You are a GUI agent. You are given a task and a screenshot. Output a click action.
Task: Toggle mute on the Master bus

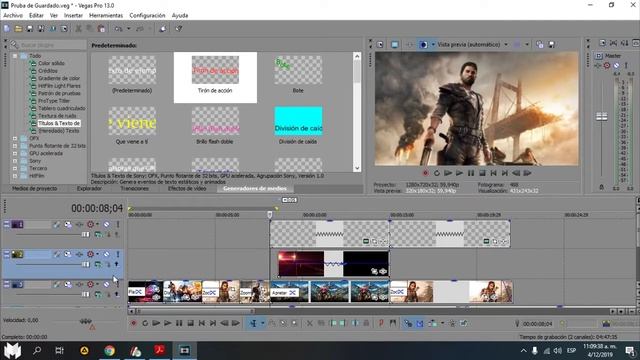(x=616, y=65)
